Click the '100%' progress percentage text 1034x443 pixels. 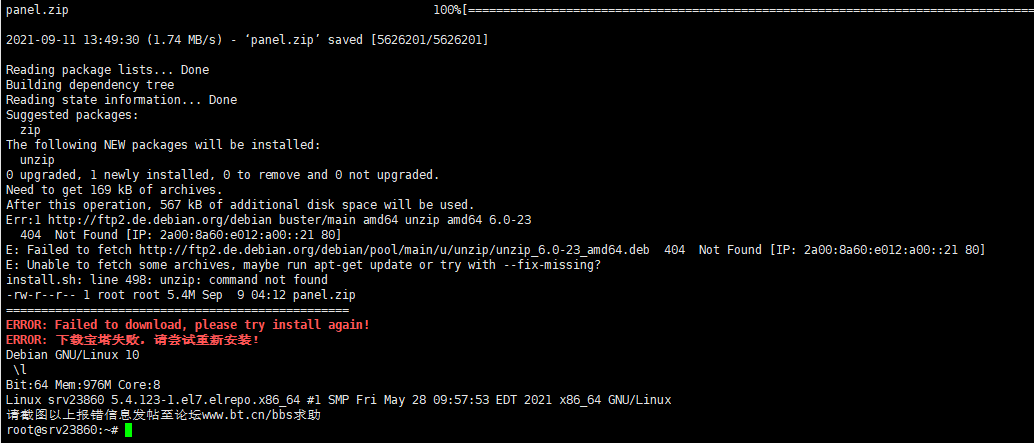point(448,11)
